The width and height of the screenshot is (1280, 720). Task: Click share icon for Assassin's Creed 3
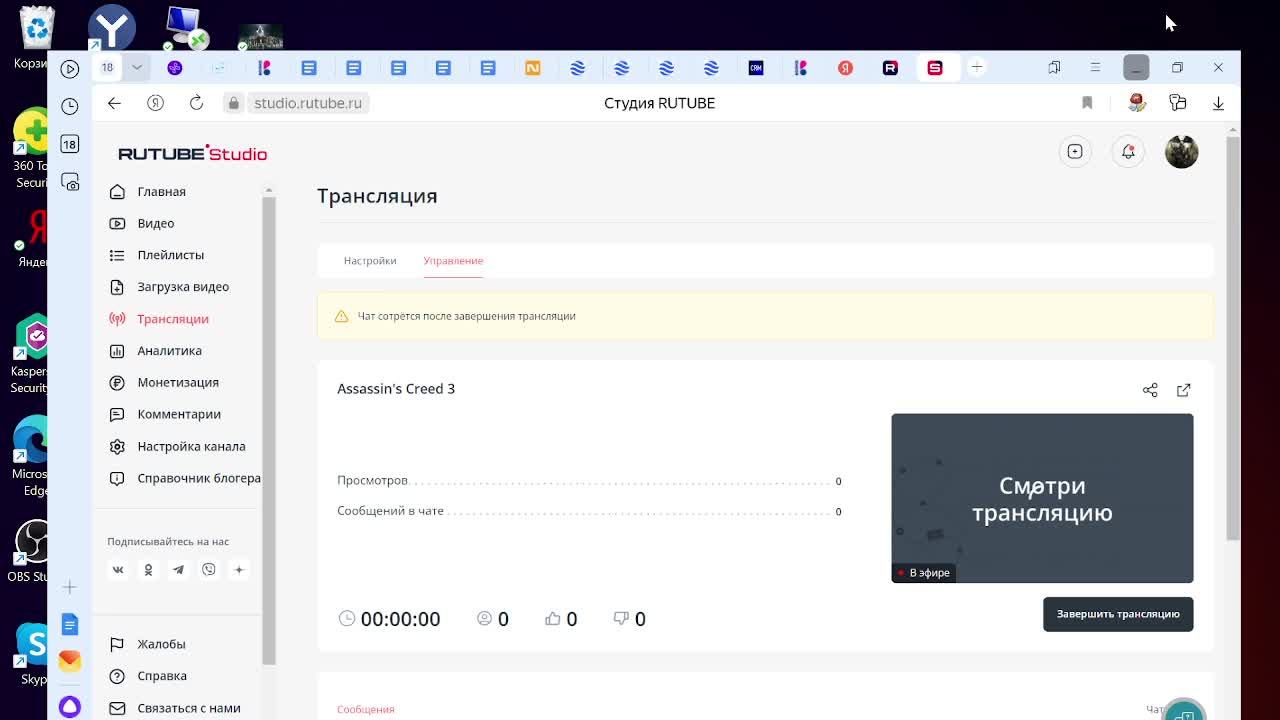[x=1150, y=390]
